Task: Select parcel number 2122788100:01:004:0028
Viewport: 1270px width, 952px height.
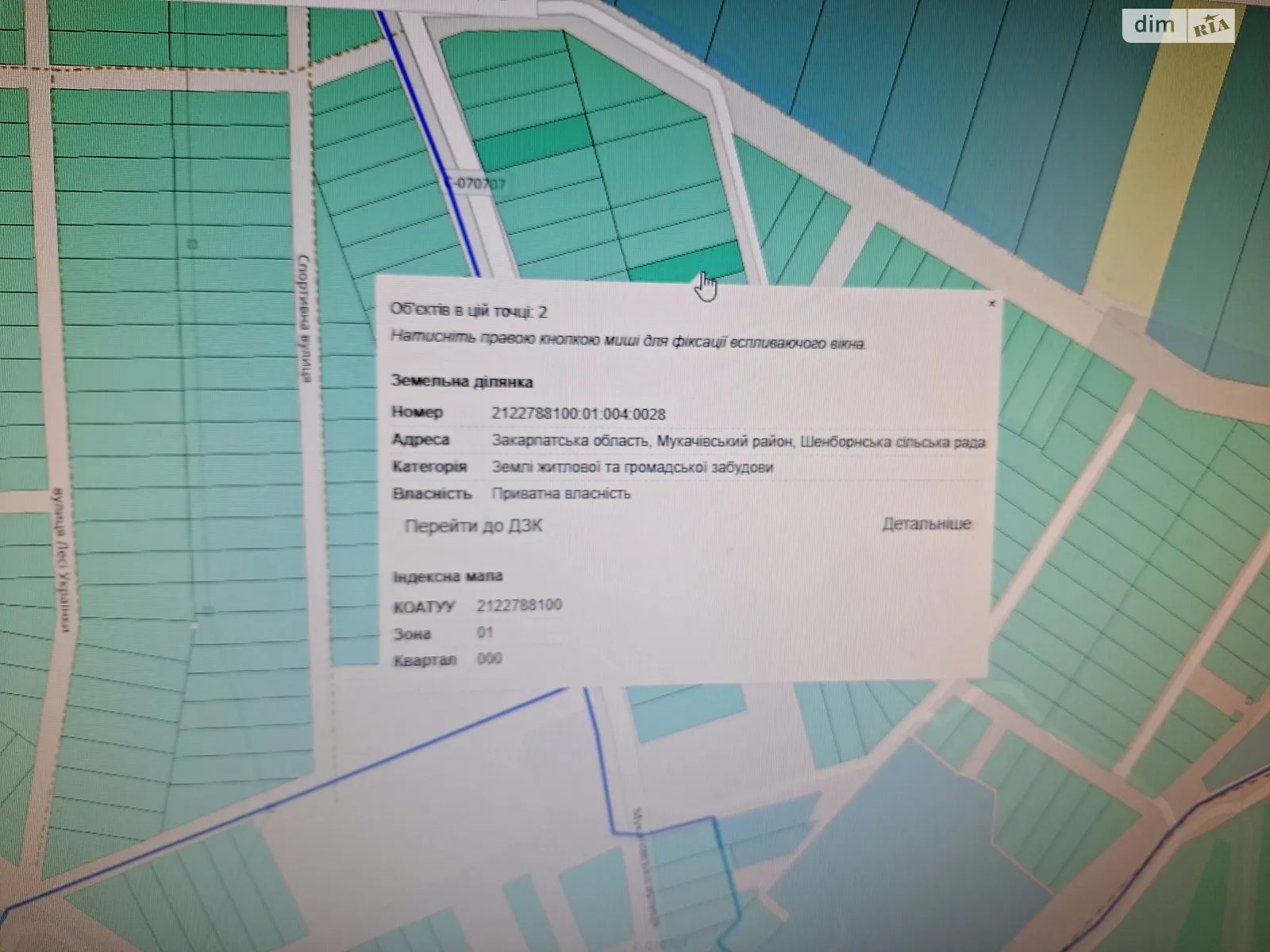Action: pos(579,414)
